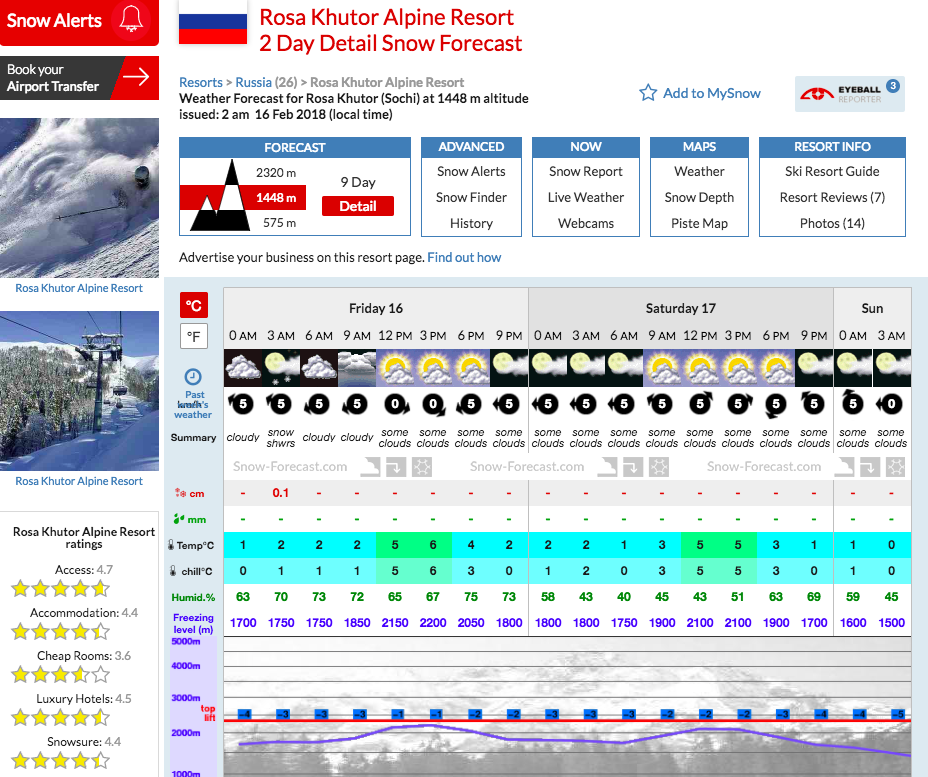Click the Russian flag icon
This screenshot has height=777, width=928.
213,22
